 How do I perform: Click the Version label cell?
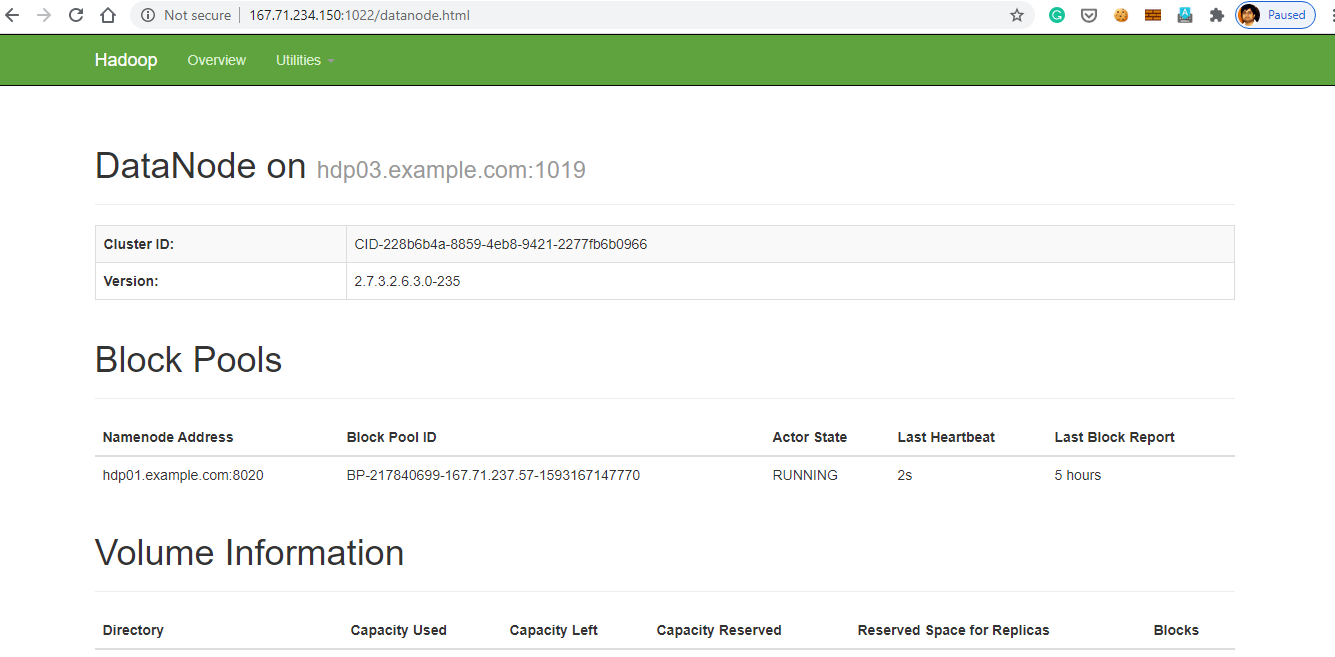[x=221, y=281]
